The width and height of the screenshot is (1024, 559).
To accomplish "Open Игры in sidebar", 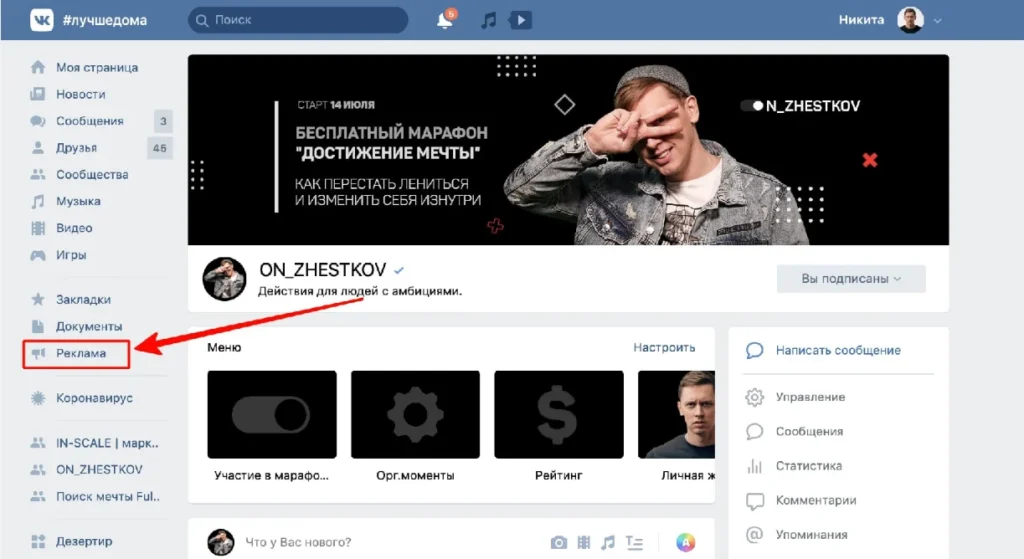I will (71, 255).
